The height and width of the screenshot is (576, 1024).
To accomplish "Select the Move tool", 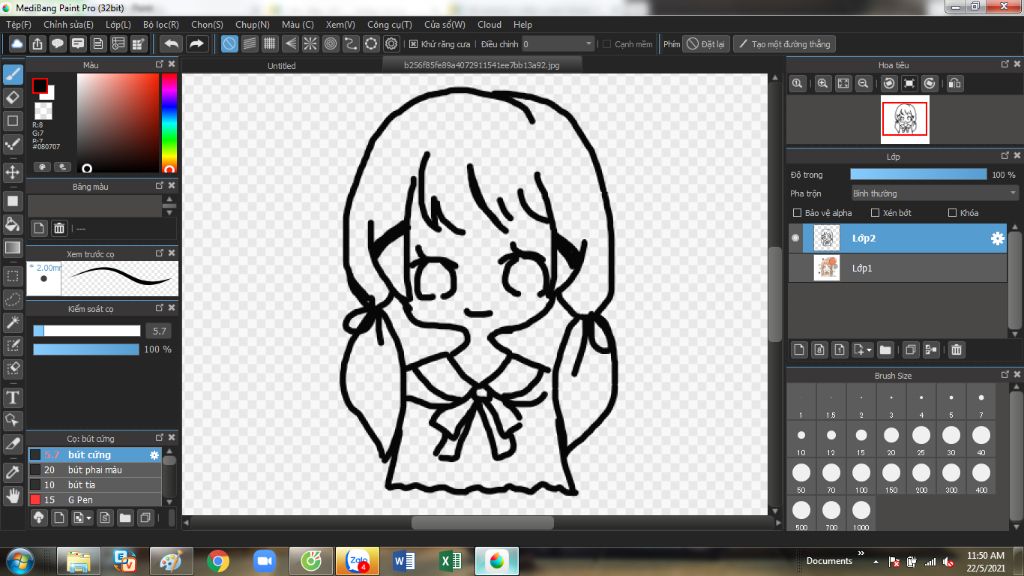I will tap(12, 172).
